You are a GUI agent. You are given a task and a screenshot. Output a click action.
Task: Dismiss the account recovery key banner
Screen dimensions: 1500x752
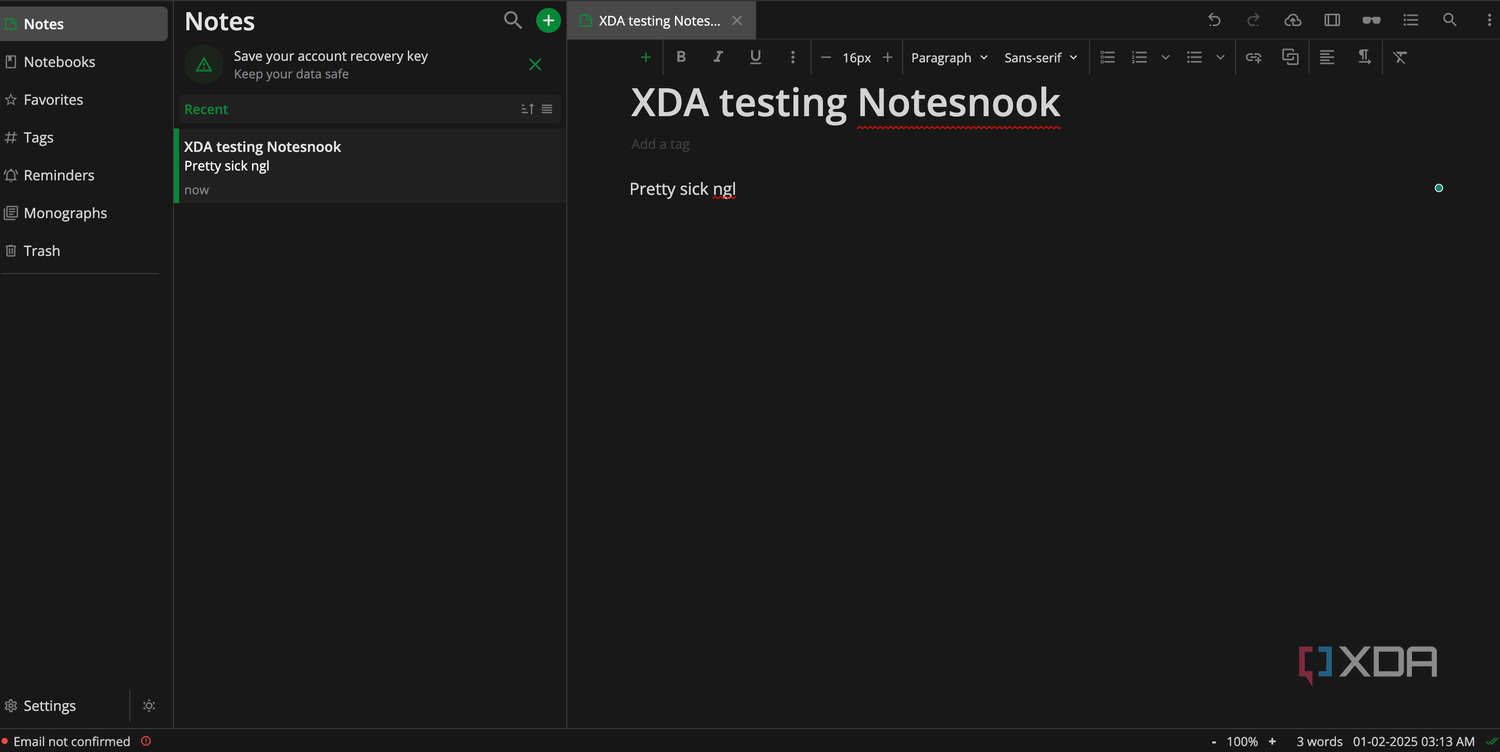pos(535,65)
